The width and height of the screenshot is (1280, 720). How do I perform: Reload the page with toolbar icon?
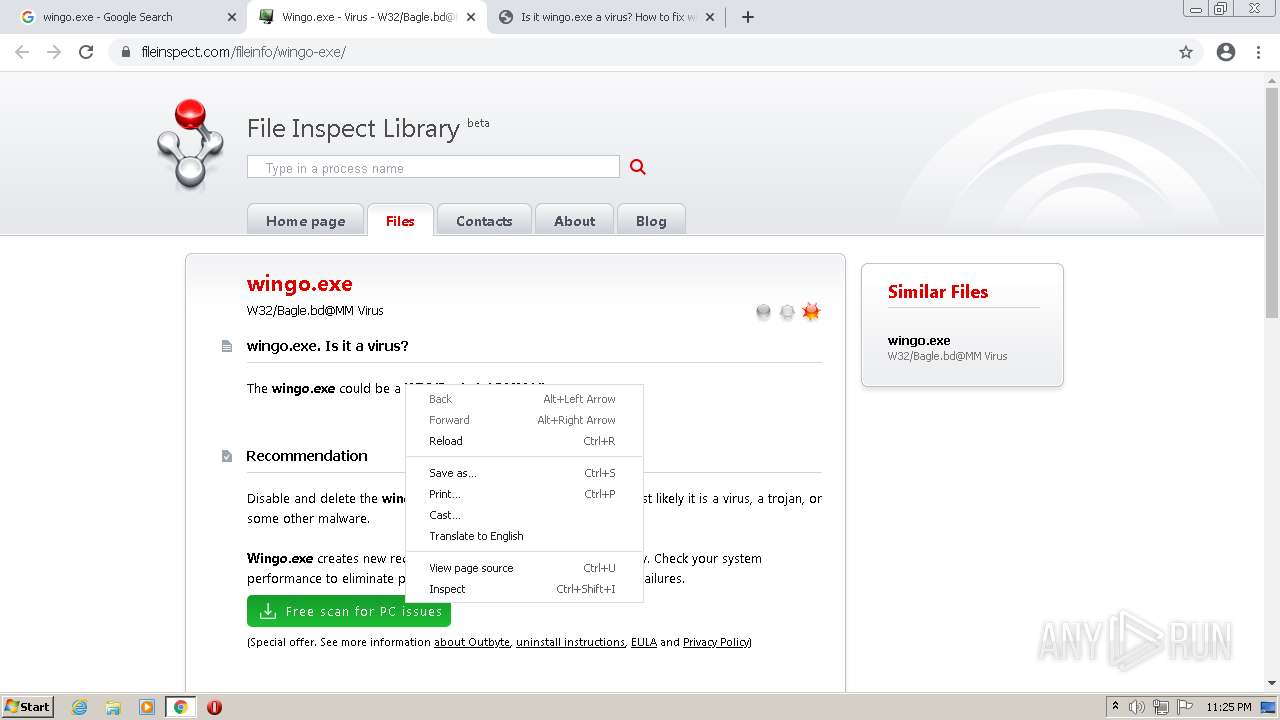tap(86, 52)
